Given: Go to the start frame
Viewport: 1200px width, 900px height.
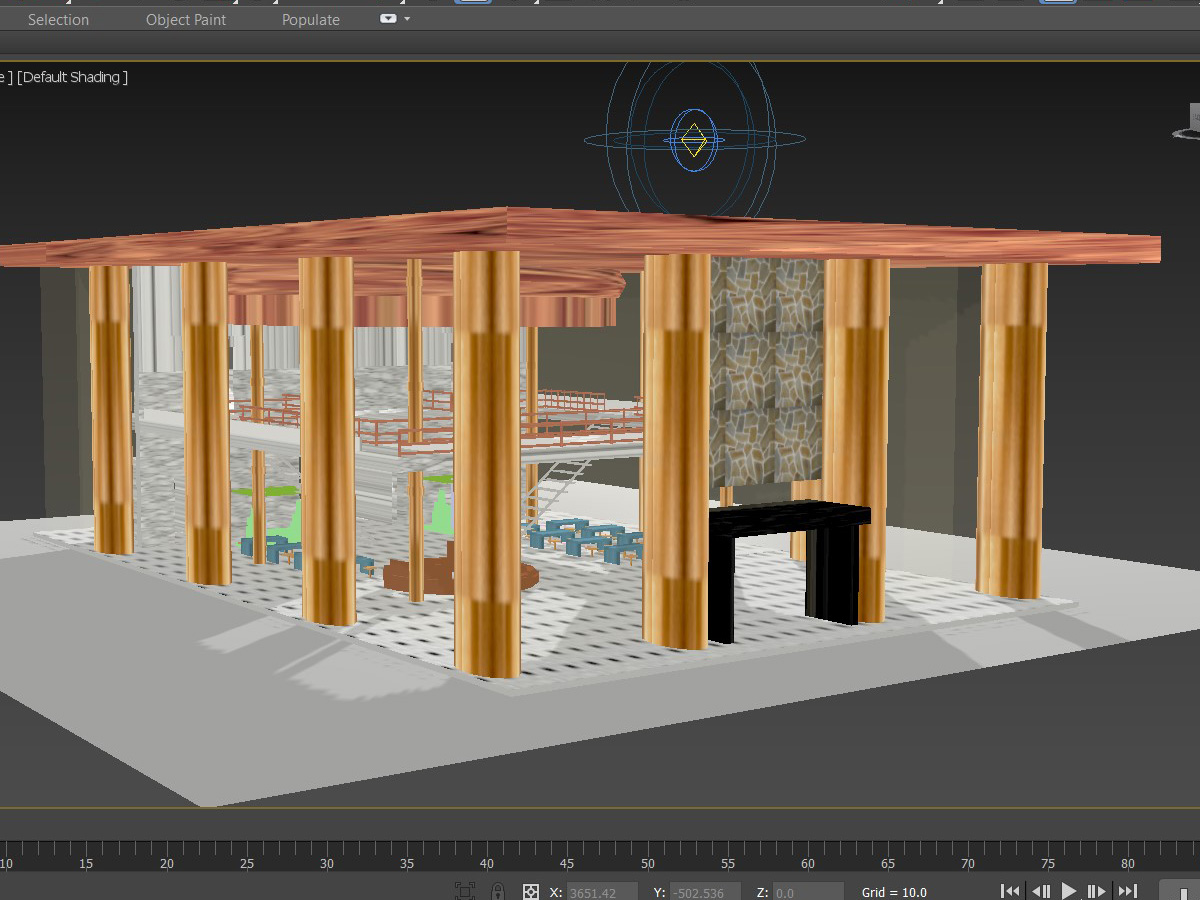Looking at the screenshot, I should click(1010, 891).
